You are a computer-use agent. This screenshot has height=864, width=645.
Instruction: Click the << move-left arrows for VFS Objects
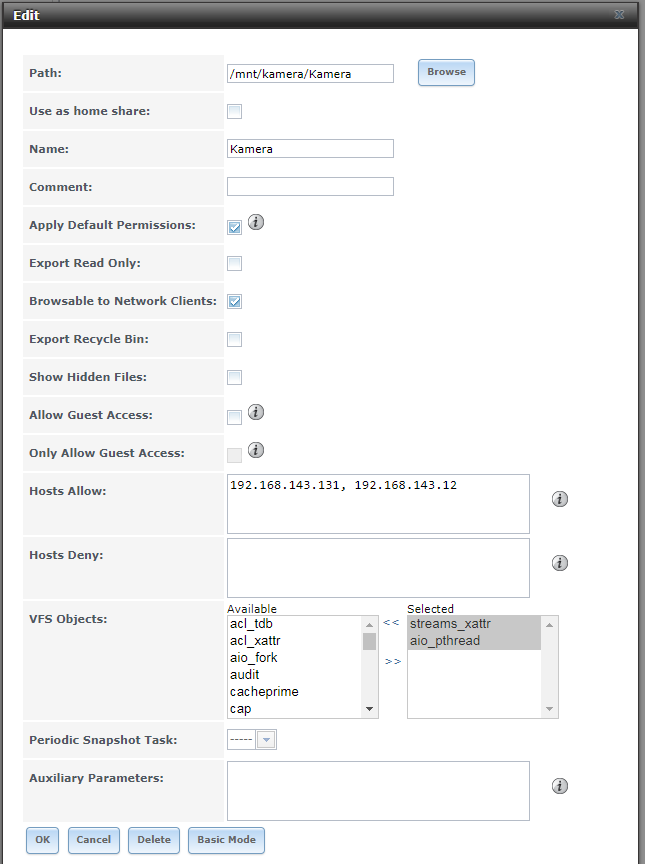[391, 623]
